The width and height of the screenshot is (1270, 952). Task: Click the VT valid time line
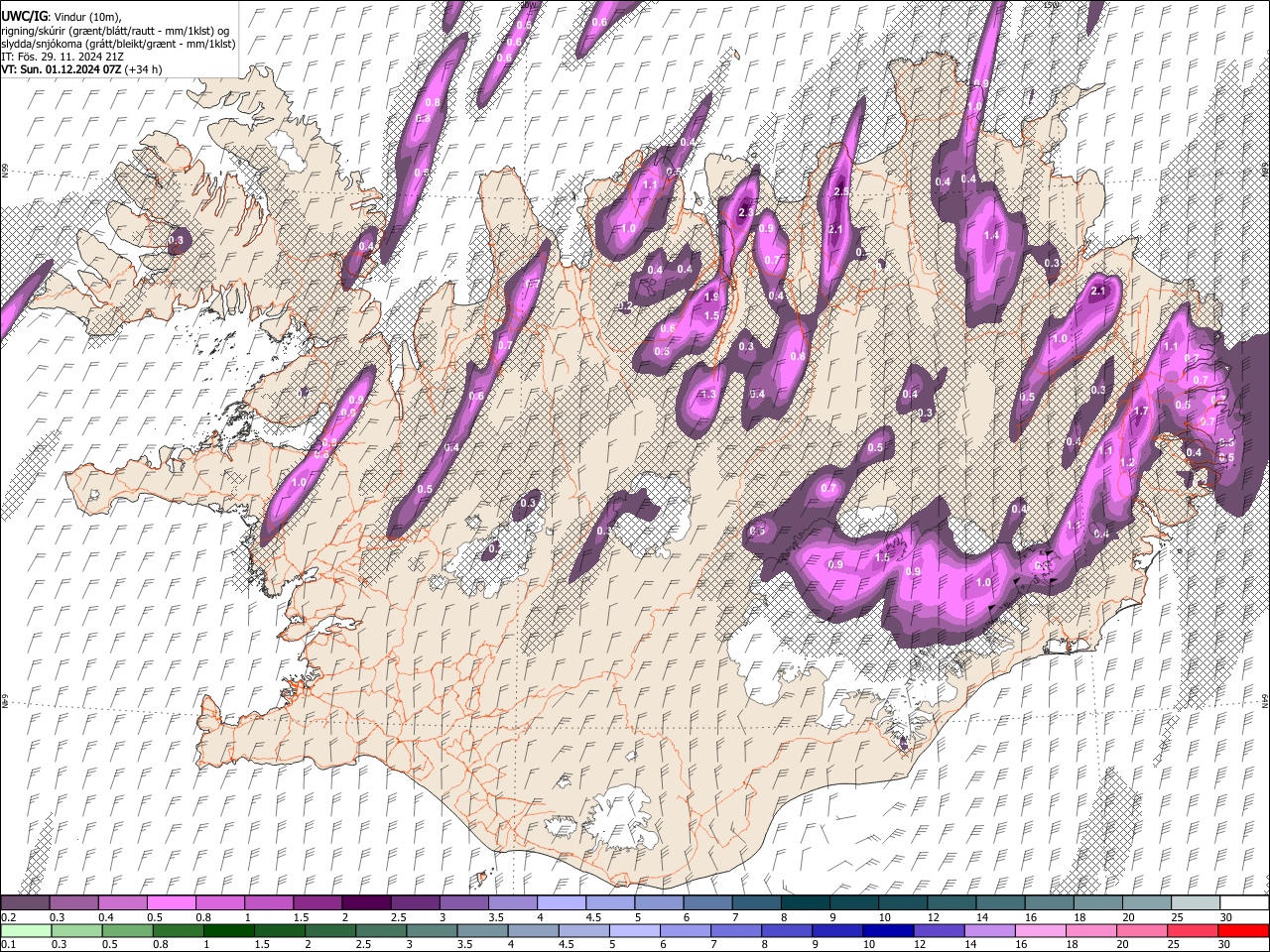coord(81,69)
